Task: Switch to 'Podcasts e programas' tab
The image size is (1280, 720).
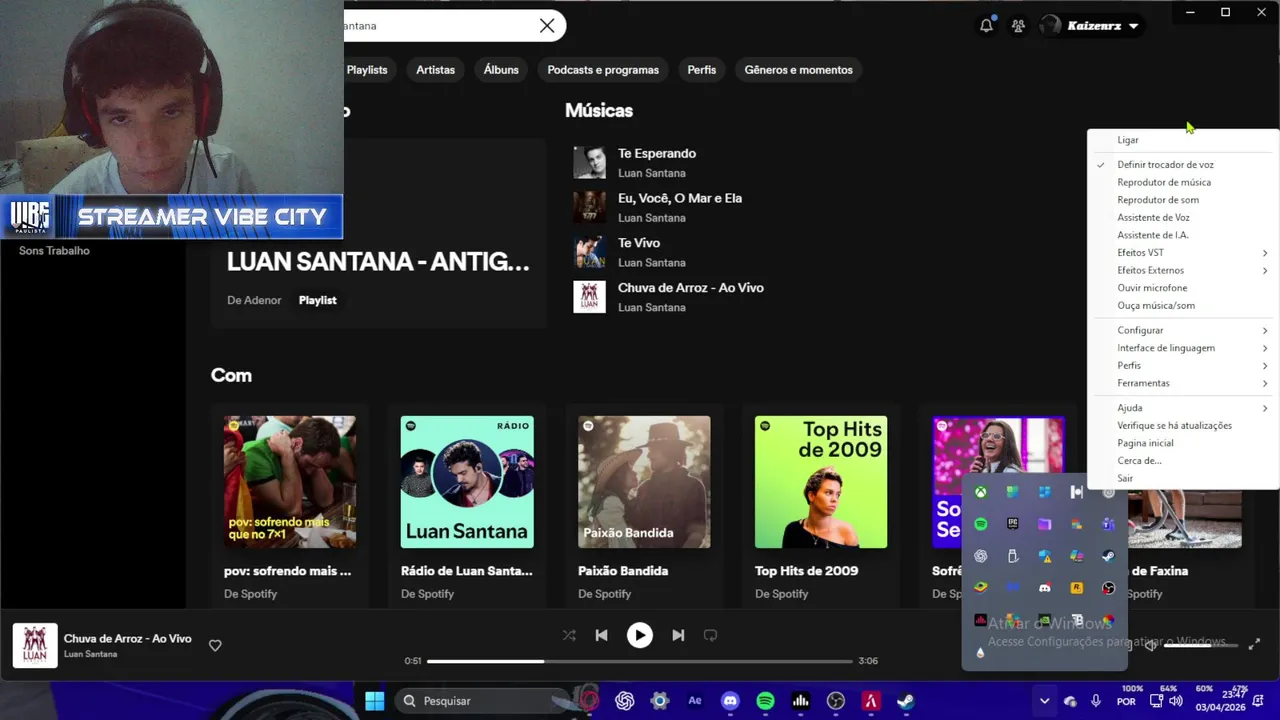Action: pos(603,70)
